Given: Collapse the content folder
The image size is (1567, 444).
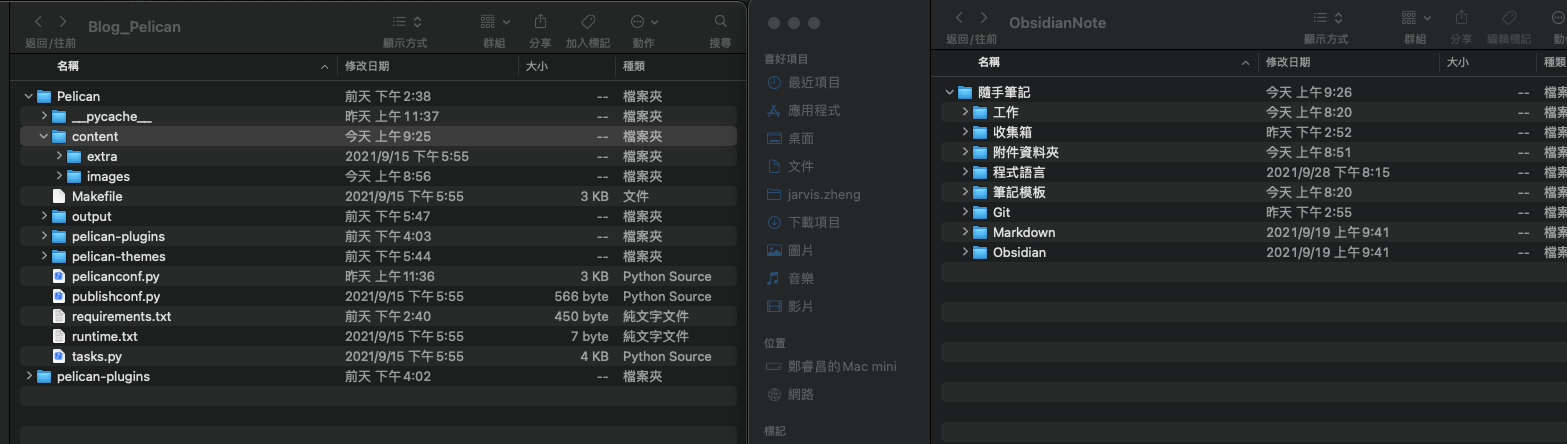Looking at the screenshot, I should tap(44, 137).
